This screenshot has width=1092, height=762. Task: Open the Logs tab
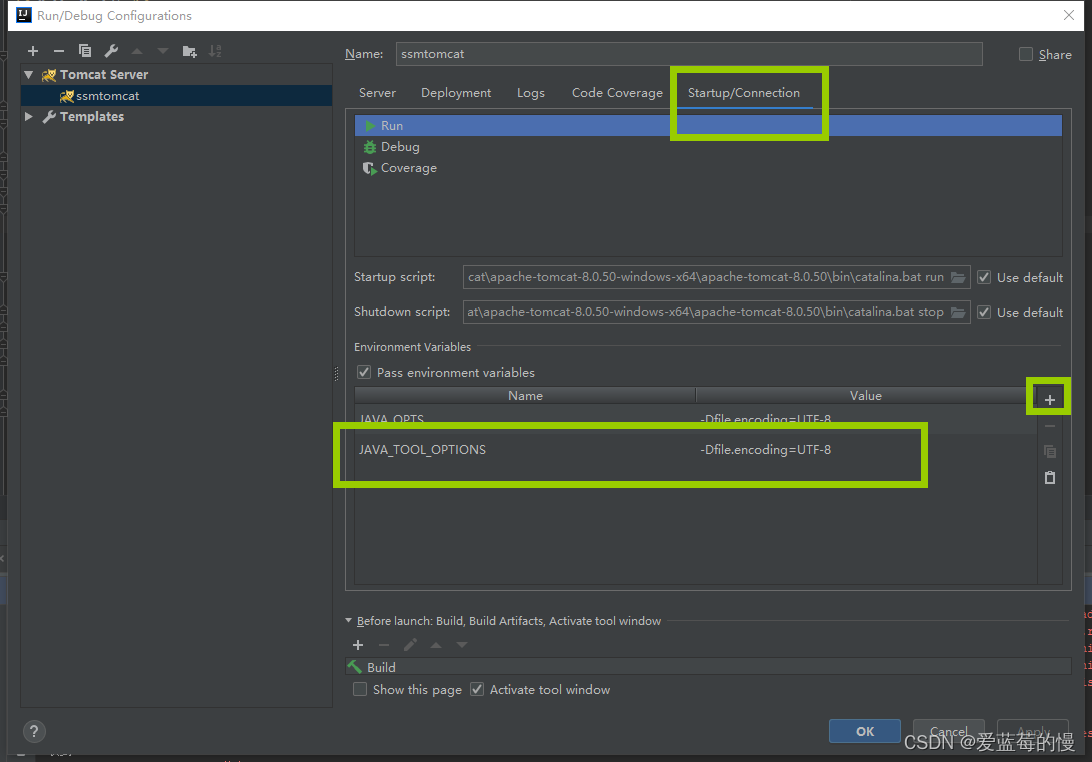(531, 93)
